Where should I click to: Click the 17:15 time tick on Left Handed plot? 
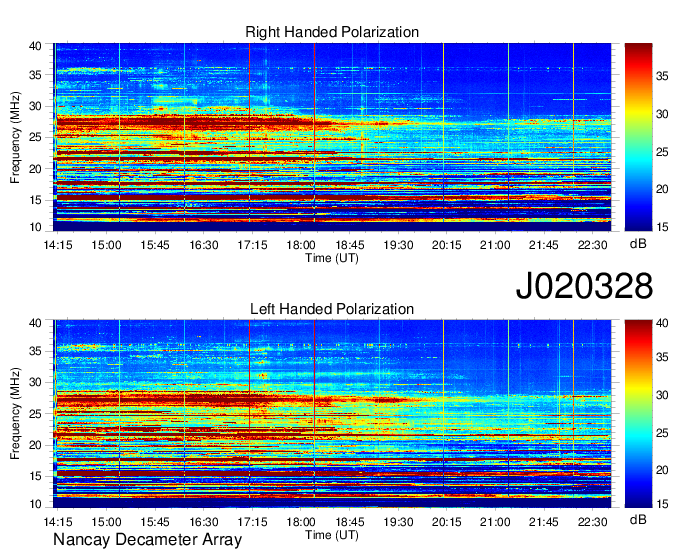[252, 522]
